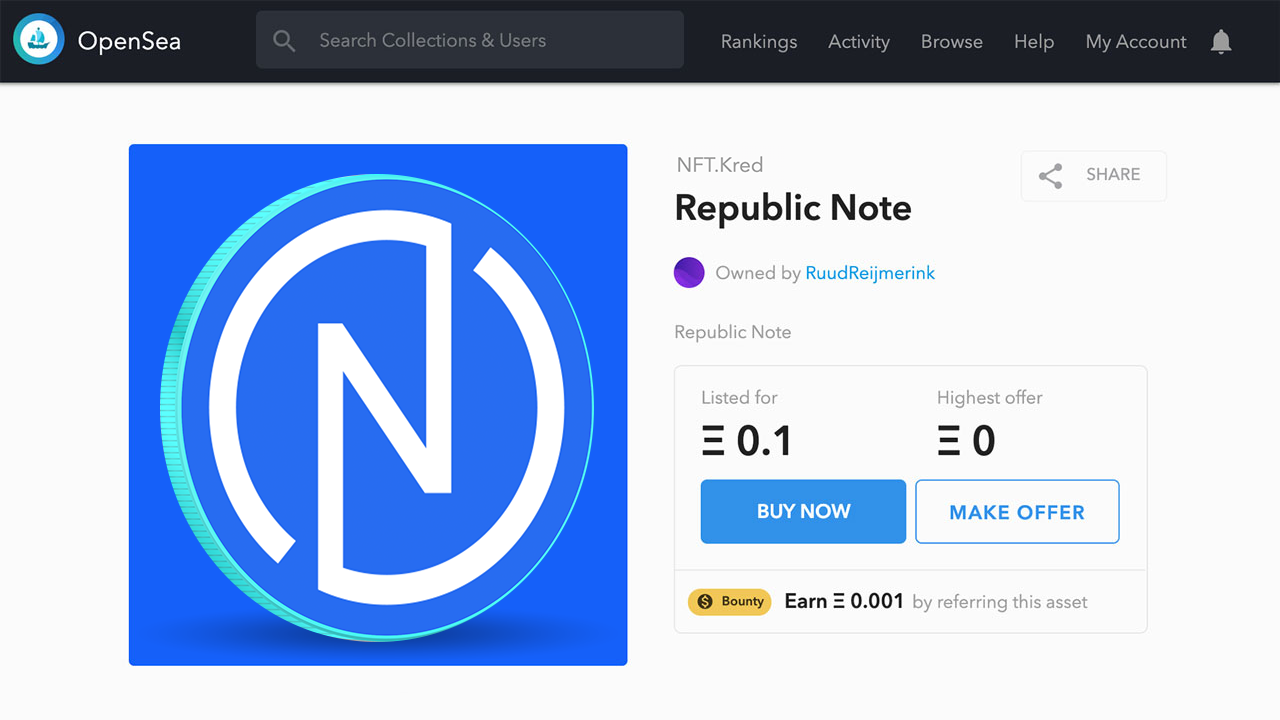Click the OpenSea brand name text
This screenshot has width=1280, height=720.
point(129,41)
